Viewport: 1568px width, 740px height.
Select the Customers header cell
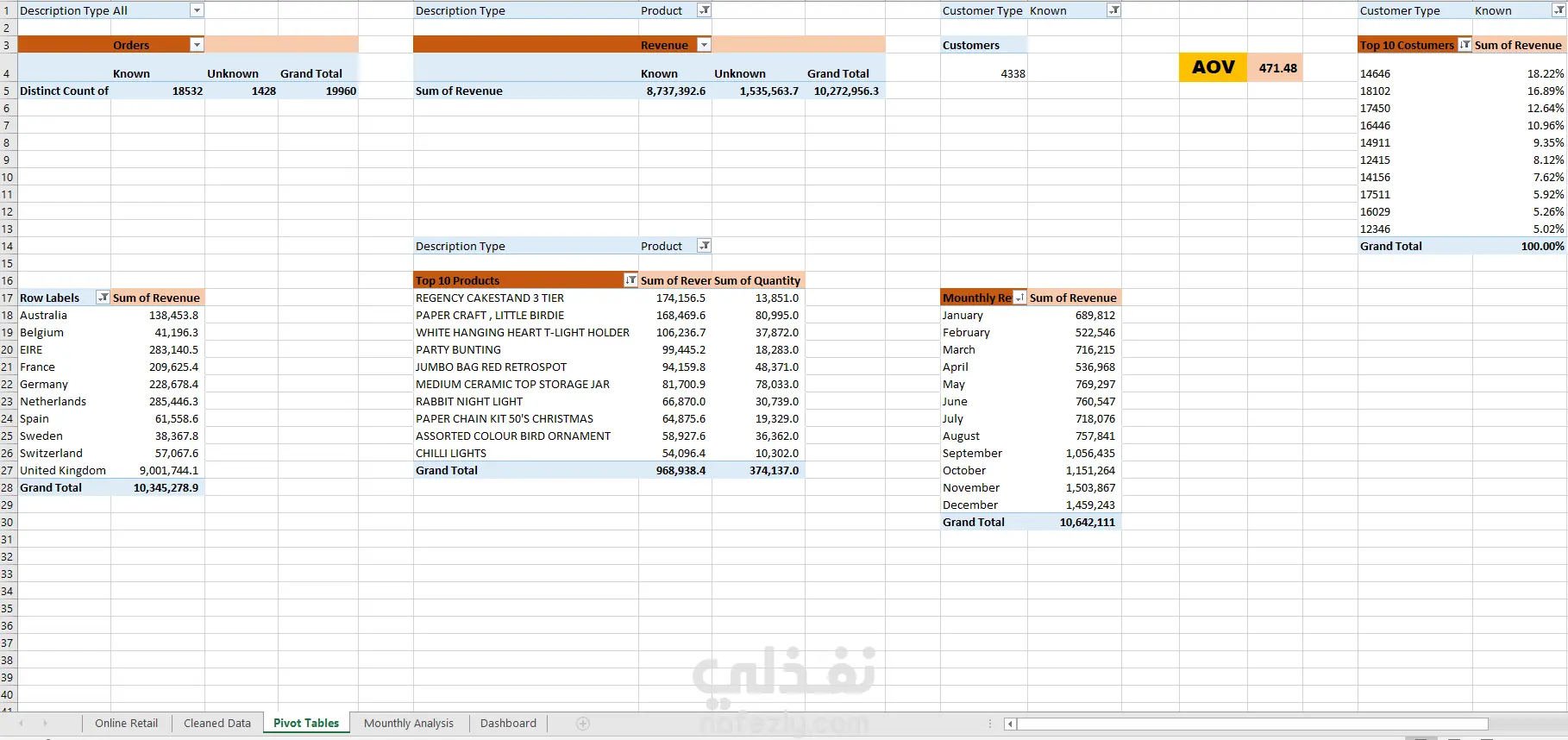(984, 45)
